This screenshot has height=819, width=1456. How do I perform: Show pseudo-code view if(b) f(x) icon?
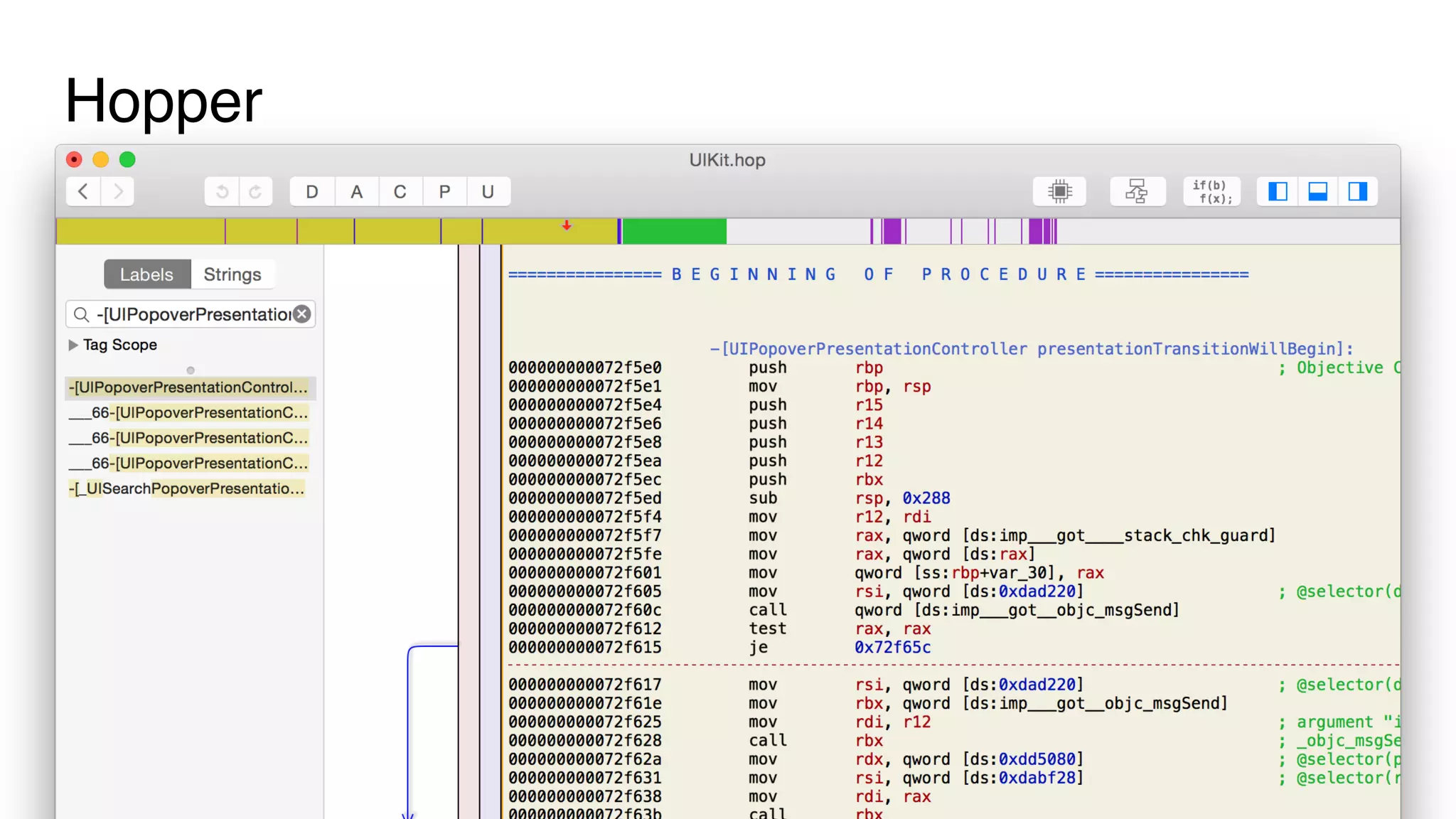coord(1211,191)
